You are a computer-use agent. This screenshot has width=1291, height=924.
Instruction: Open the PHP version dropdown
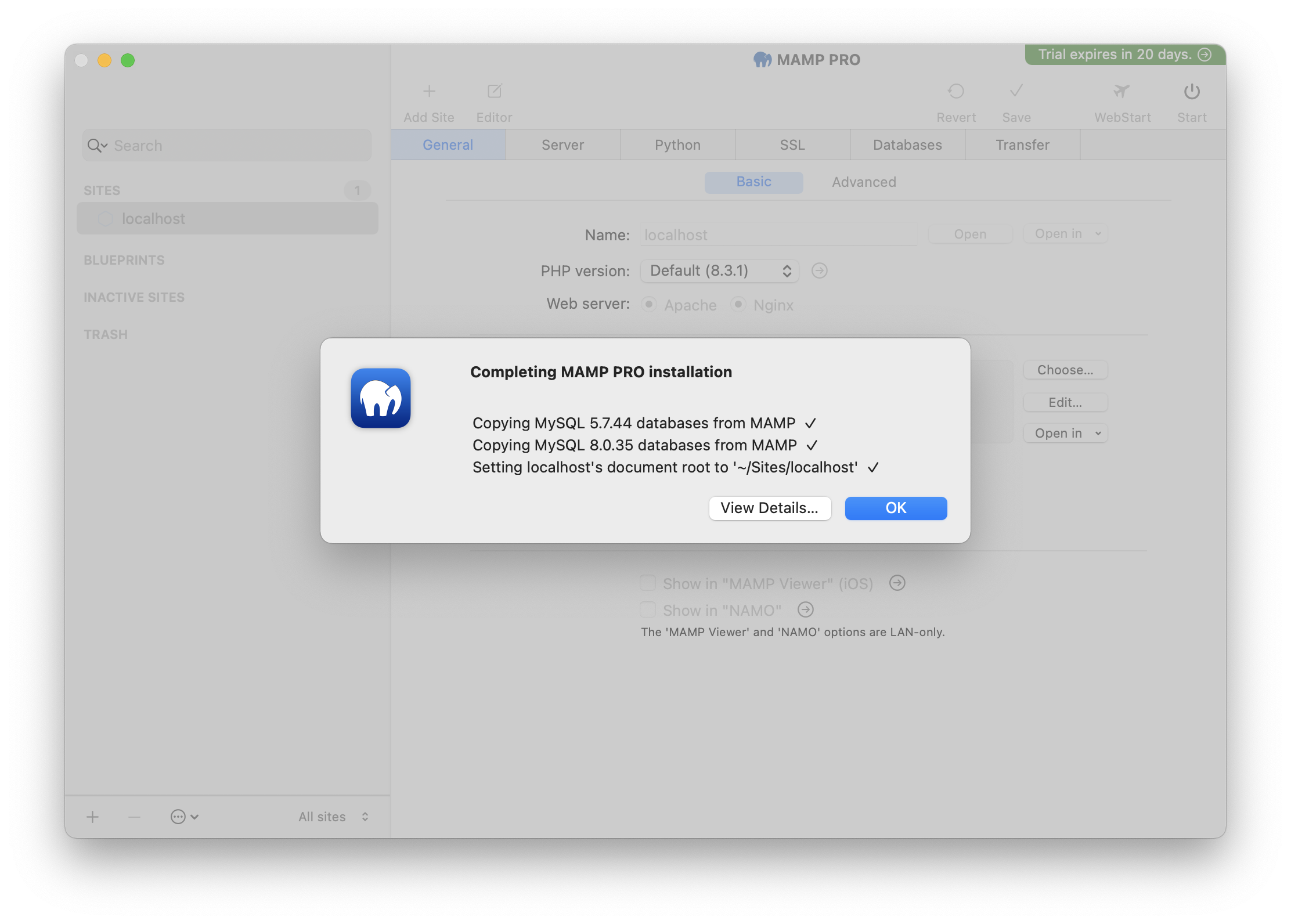720,270
